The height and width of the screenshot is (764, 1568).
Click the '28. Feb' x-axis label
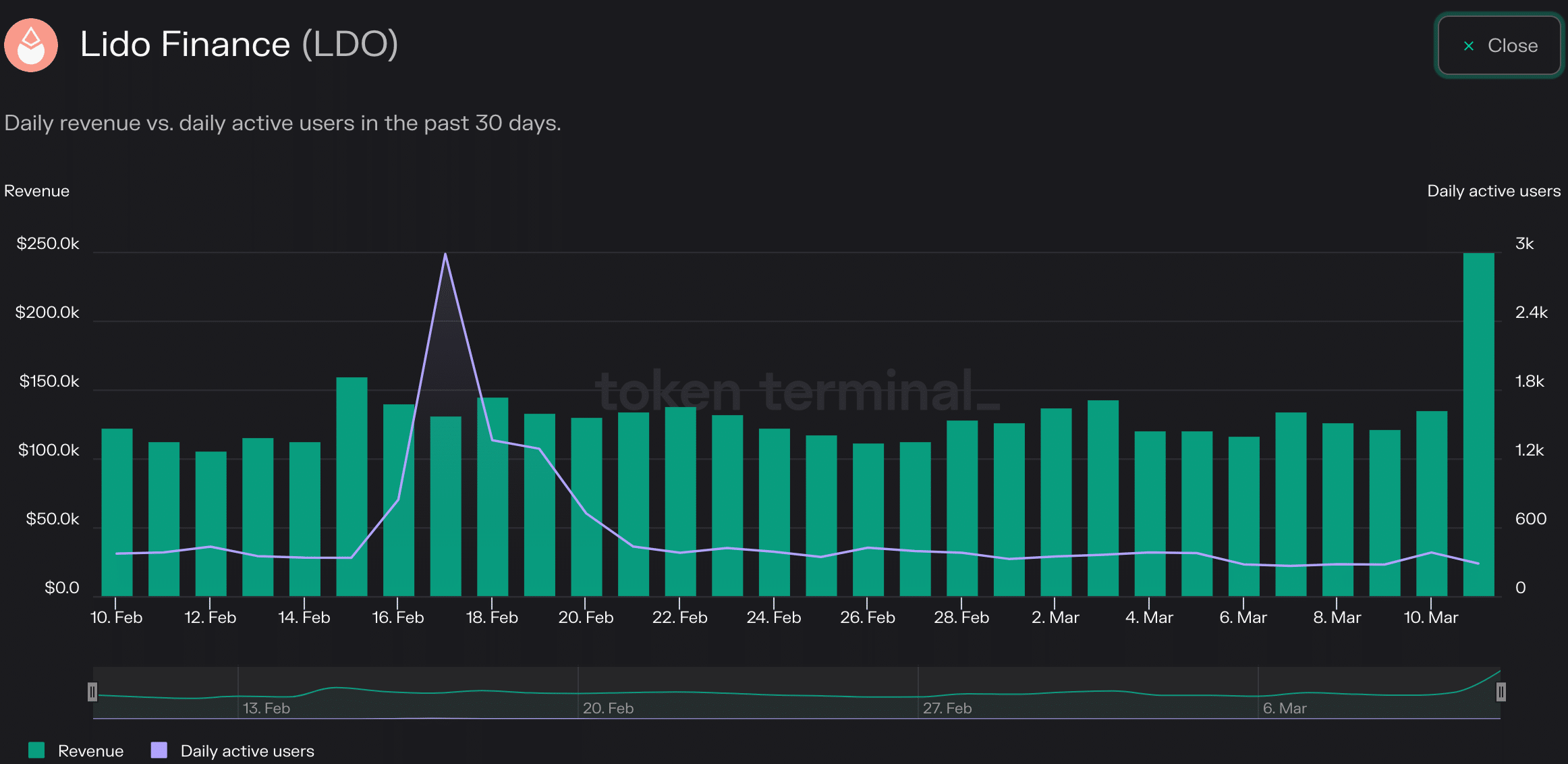(961, 618)
